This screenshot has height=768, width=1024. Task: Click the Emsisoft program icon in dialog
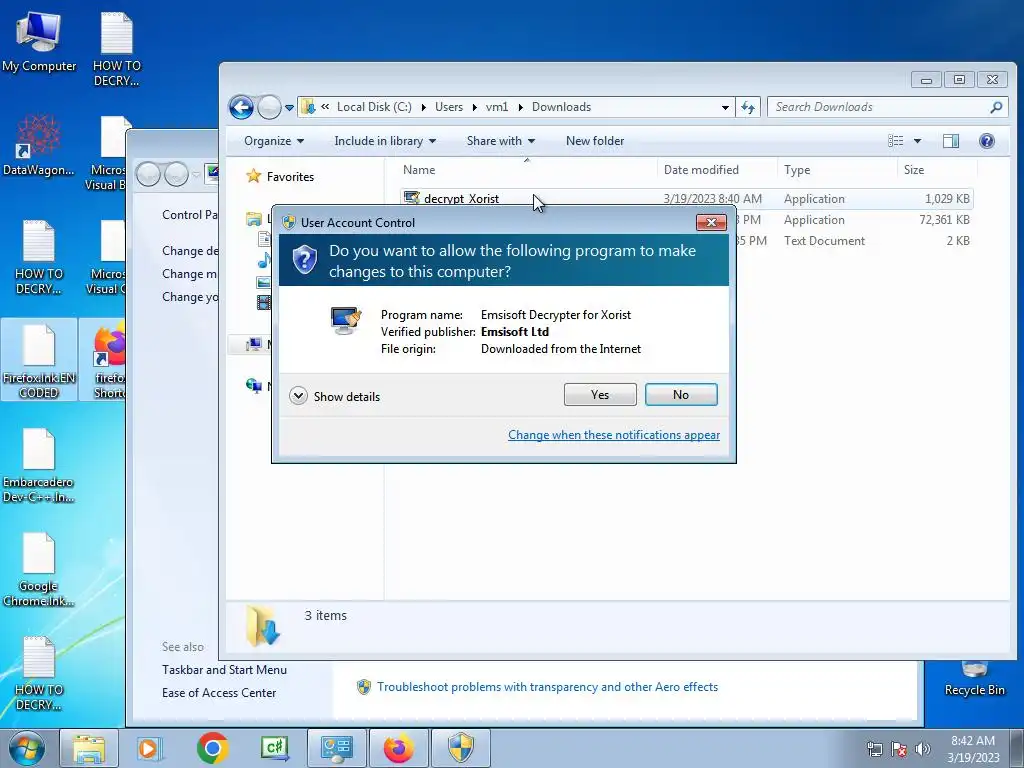pos(345,321)
